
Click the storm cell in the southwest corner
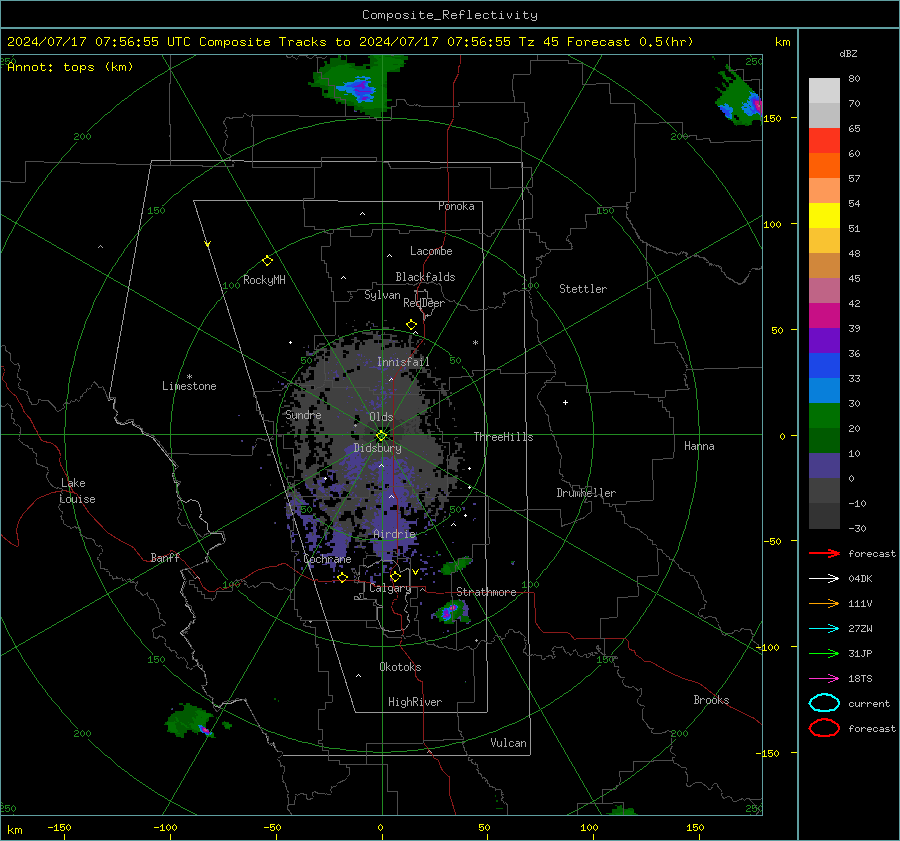pos(192,721)
